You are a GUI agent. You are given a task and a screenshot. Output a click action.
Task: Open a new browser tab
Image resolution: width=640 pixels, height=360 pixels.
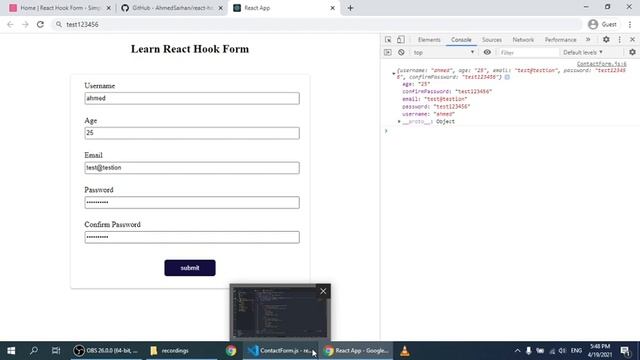[x=350, y=8]
